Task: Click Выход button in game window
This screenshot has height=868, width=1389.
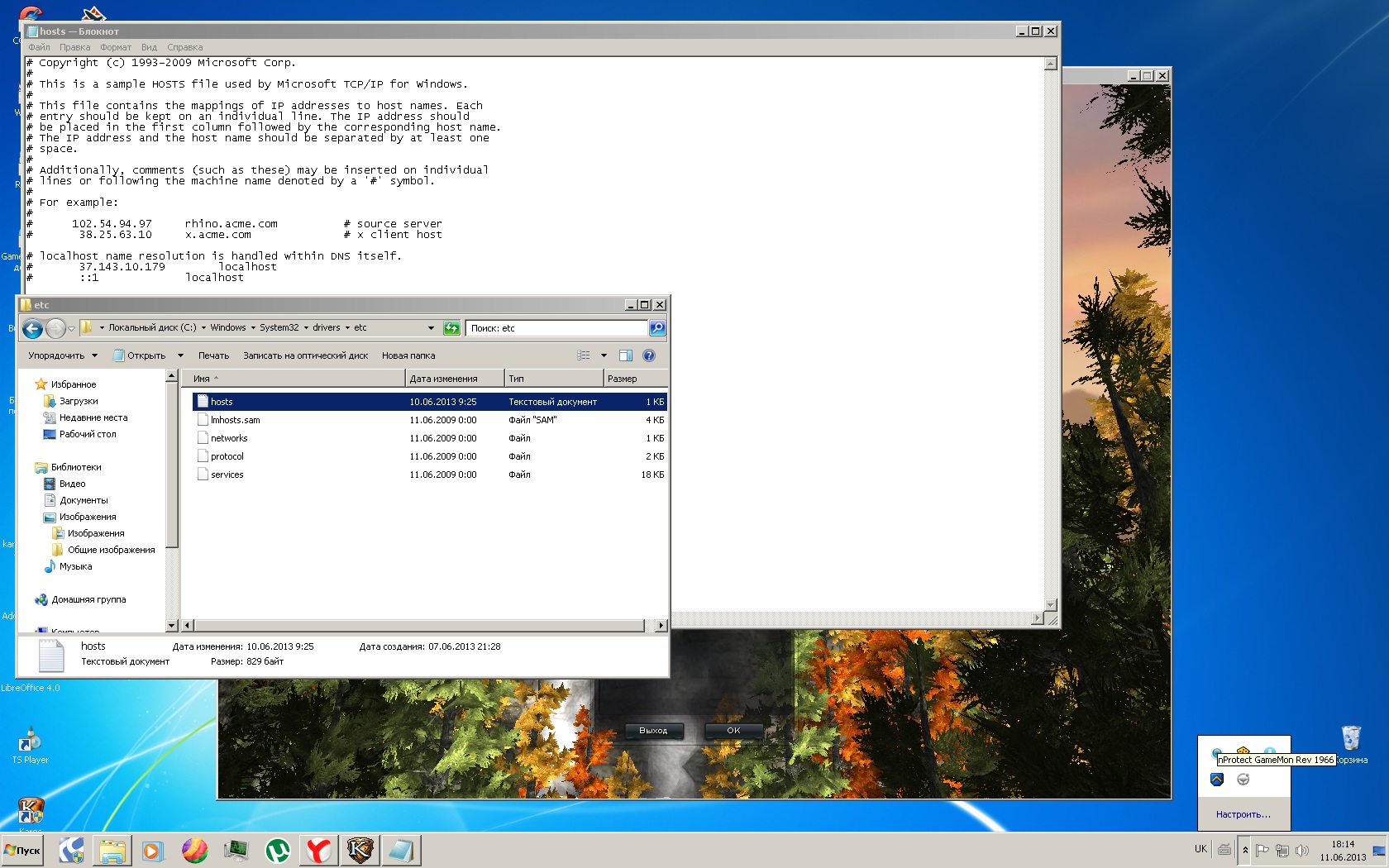Action: tap(653, 731)
